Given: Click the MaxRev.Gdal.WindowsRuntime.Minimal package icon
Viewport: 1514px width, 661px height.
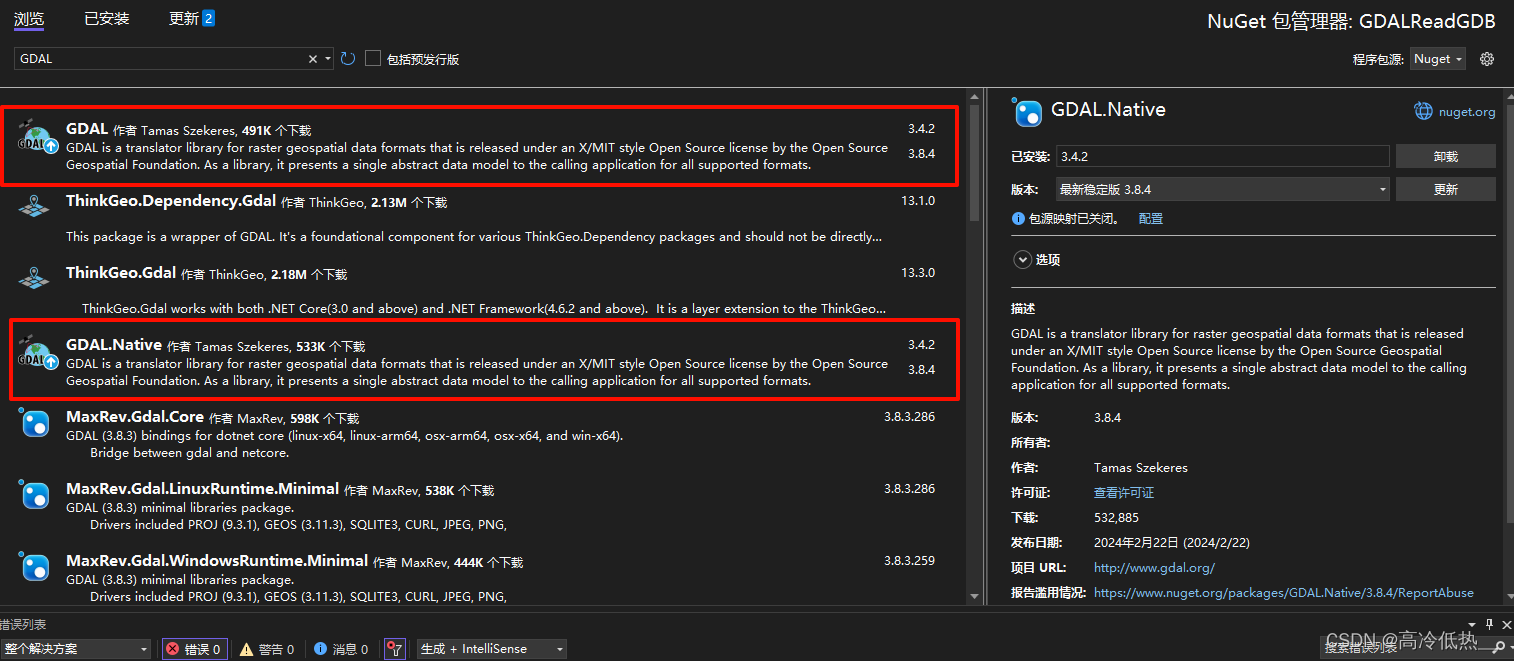Looking at the screenshot, I should click(34, 566).
